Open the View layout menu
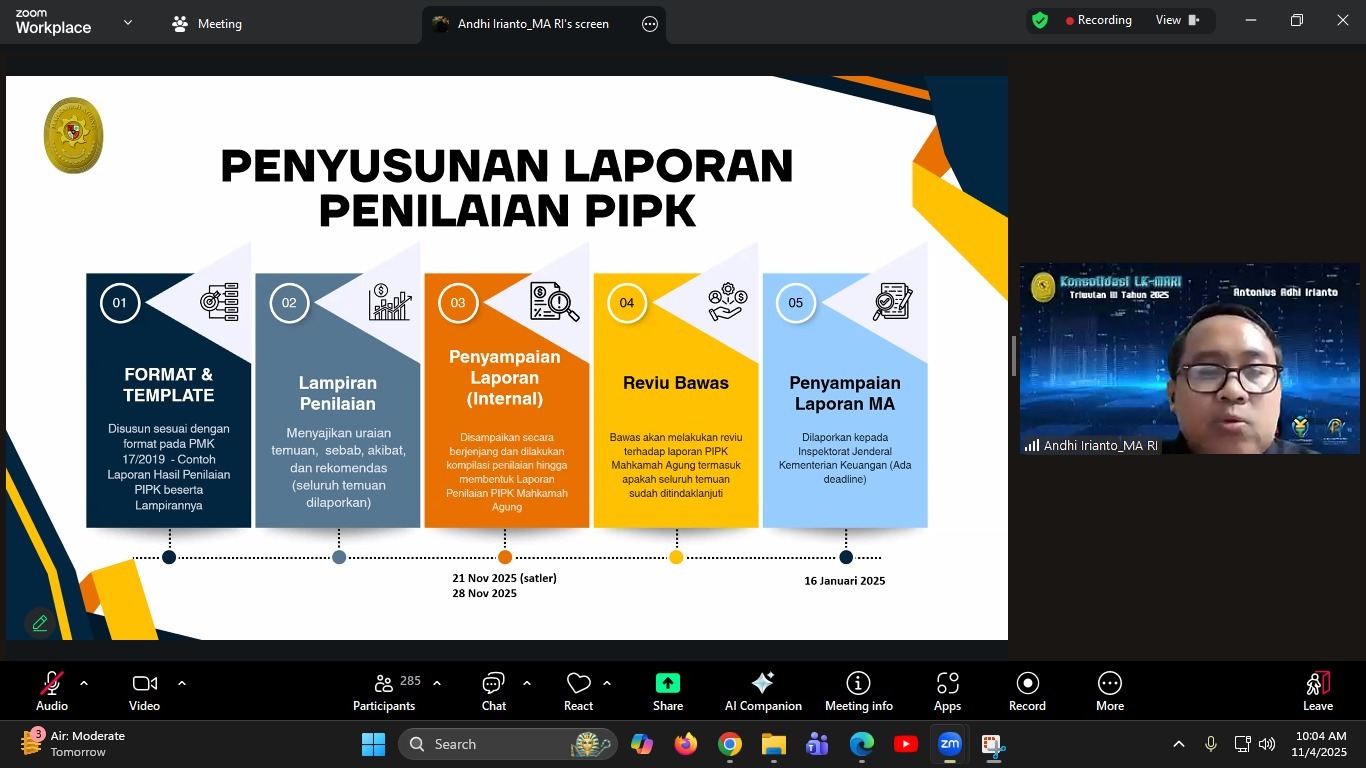 click(1177, 20)
